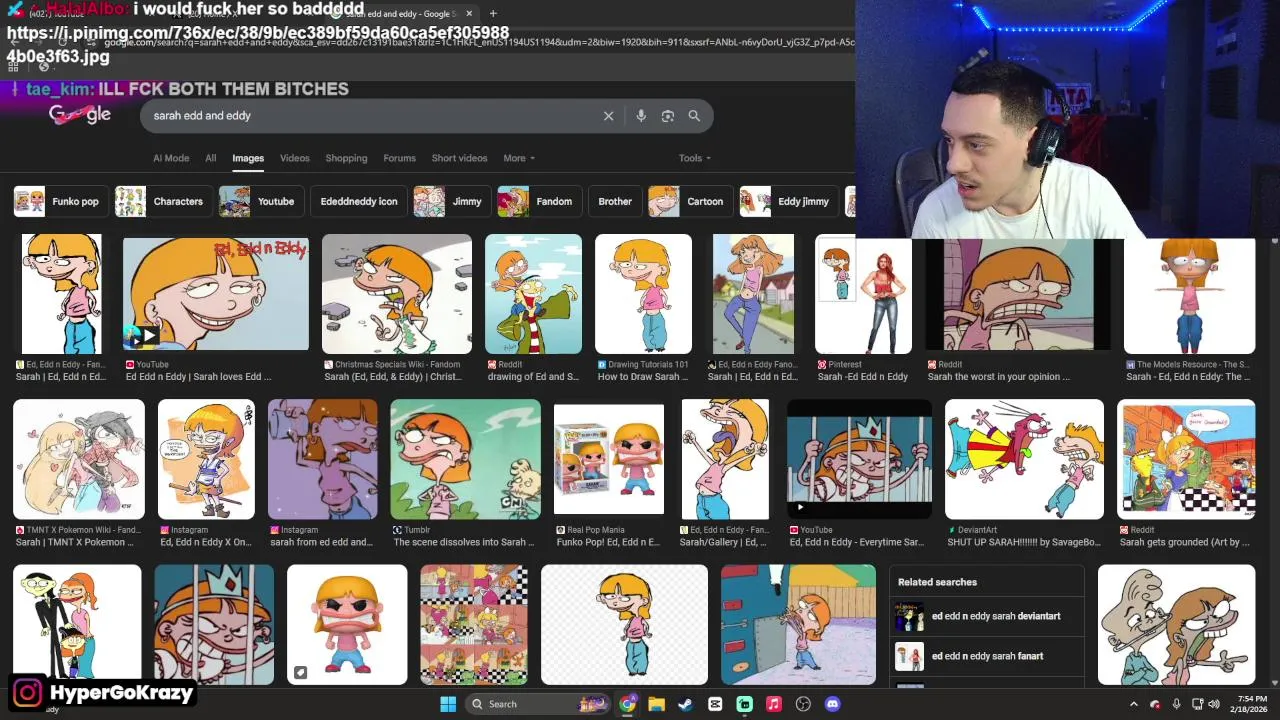Open the clock showing 7:54 PM
This screenshot has height=720, width=1280.
1251,704
